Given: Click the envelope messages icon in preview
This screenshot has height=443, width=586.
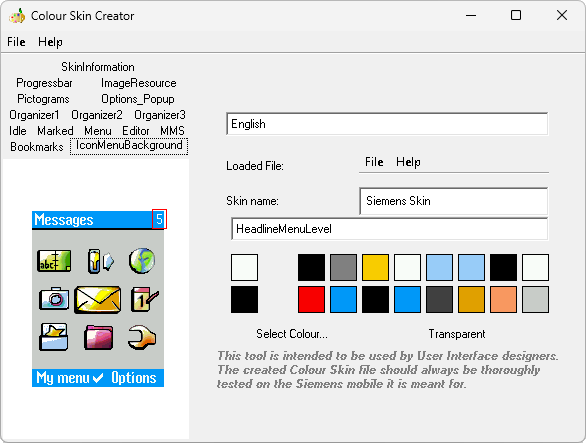Looking at the screenshot, I should pyautogui.click(x=98, y=299).
